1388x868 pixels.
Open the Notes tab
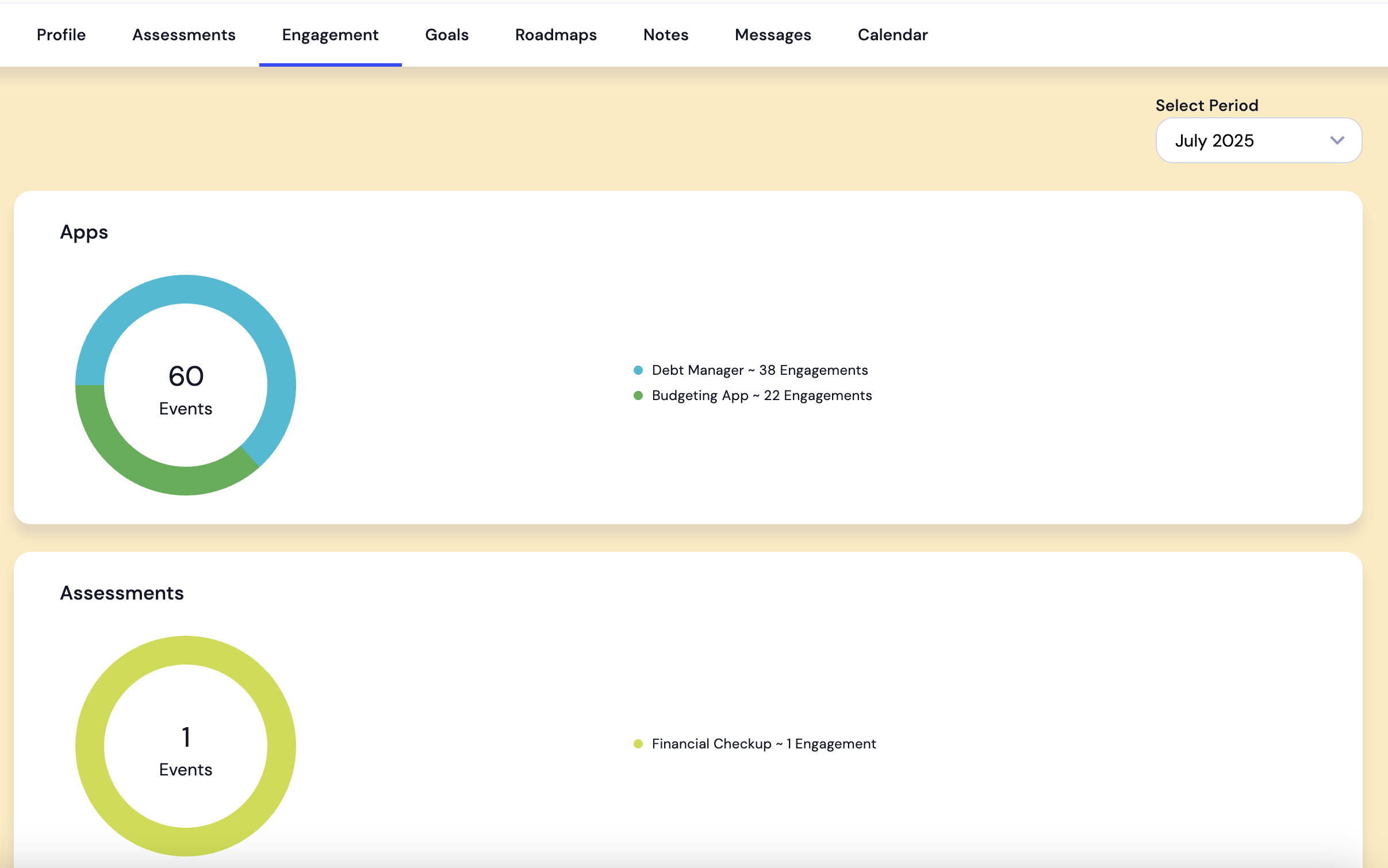(x=665, y=34)
